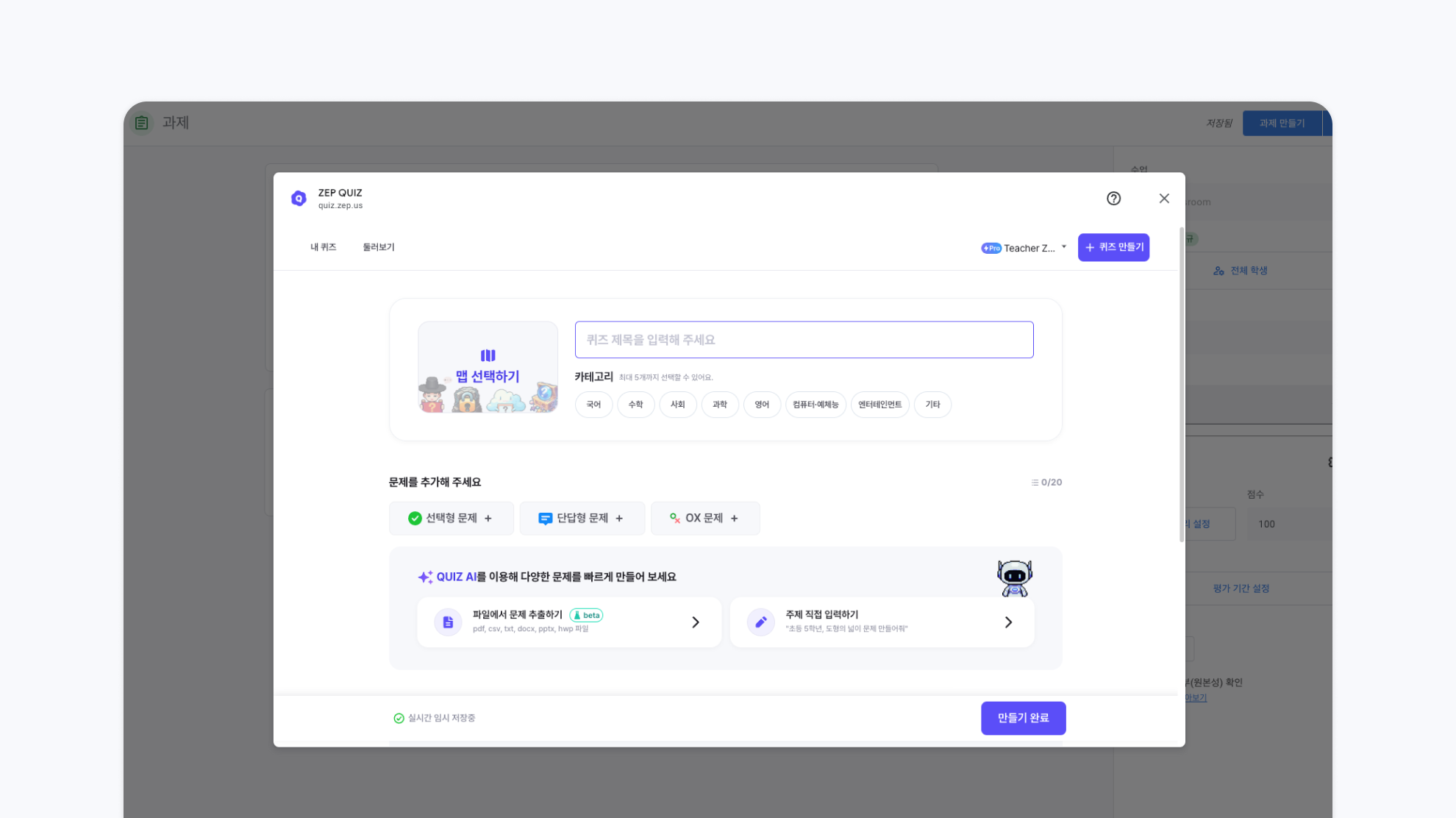Switch to the 내 퀴즈 tab
The width and height of the screenshot is (1456, 818).
click(x=323, y=247)
